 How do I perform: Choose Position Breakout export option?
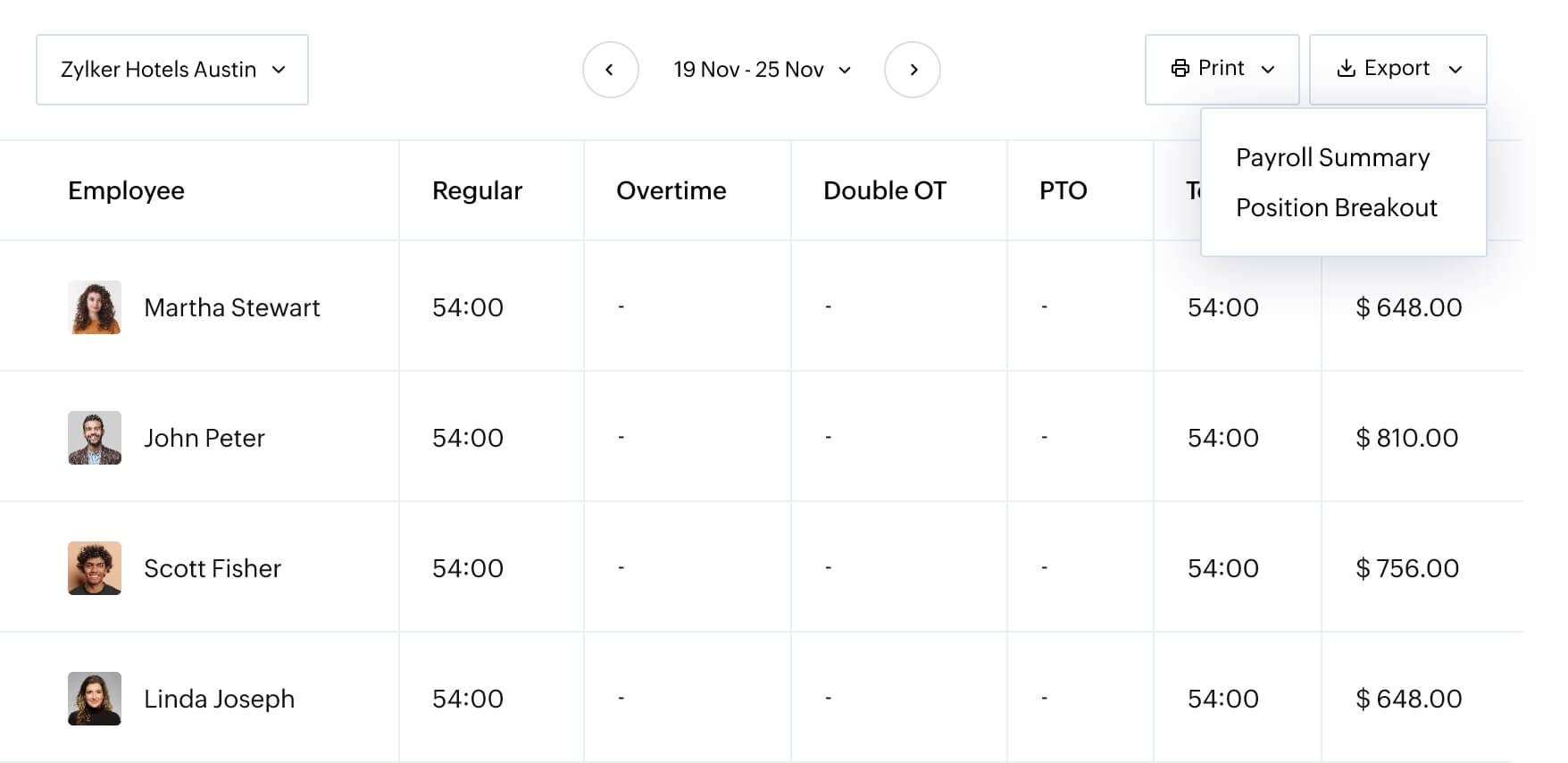[x=1336, y=207]
